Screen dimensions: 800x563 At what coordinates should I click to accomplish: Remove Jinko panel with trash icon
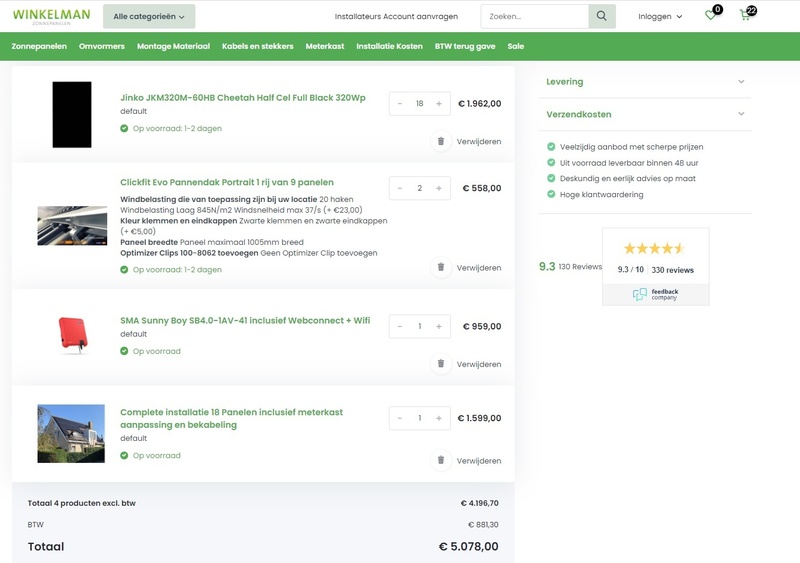click(x=440, y=142)
